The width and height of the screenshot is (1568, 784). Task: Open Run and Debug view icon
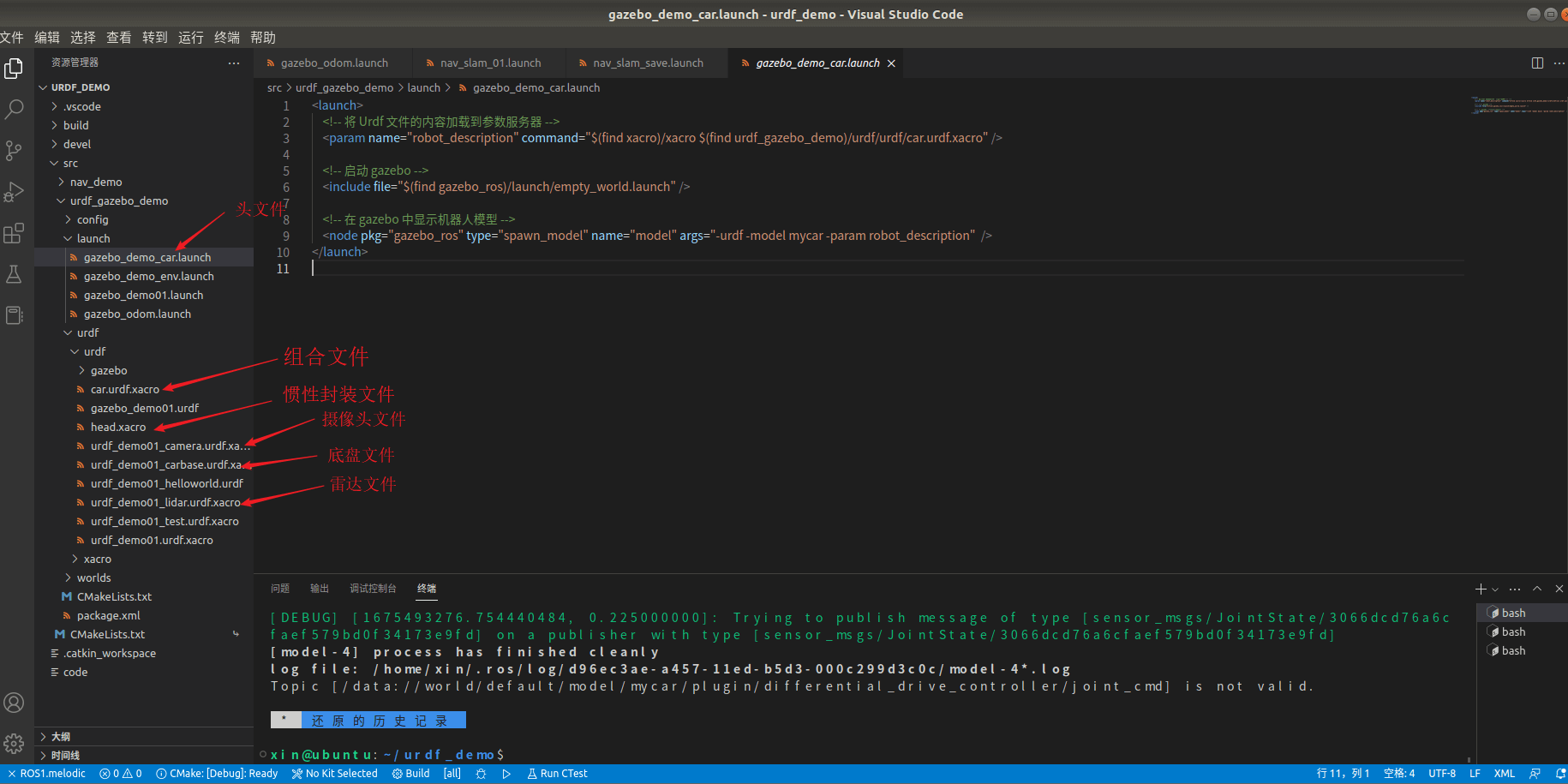tap(14, 192)
